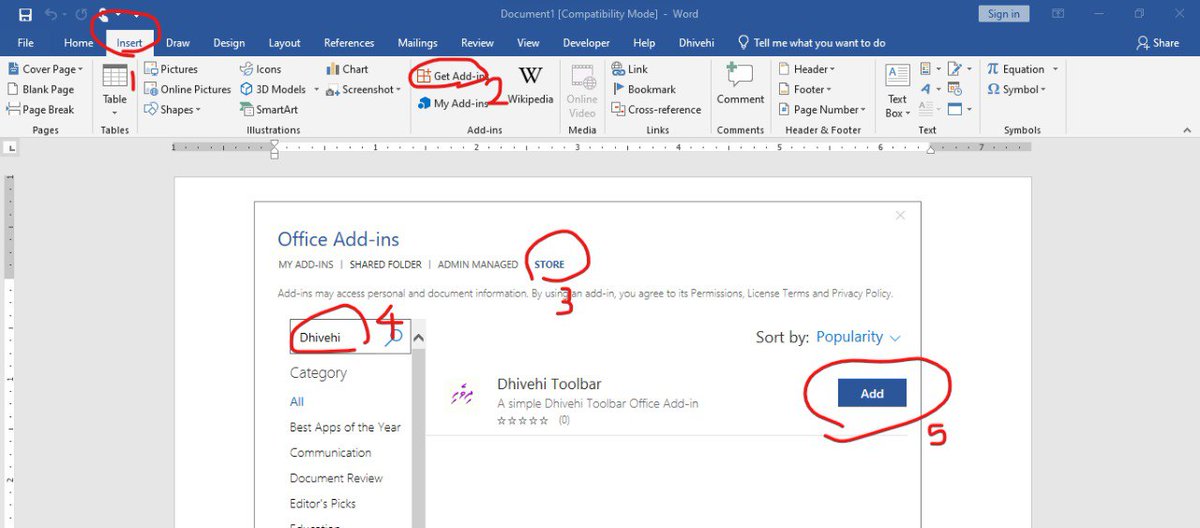Select SHARED FOLDER in the dialog
Image resolution: width=1200 pixels, height=528 pixels.
pyautogui.click(x=386, y=265)
